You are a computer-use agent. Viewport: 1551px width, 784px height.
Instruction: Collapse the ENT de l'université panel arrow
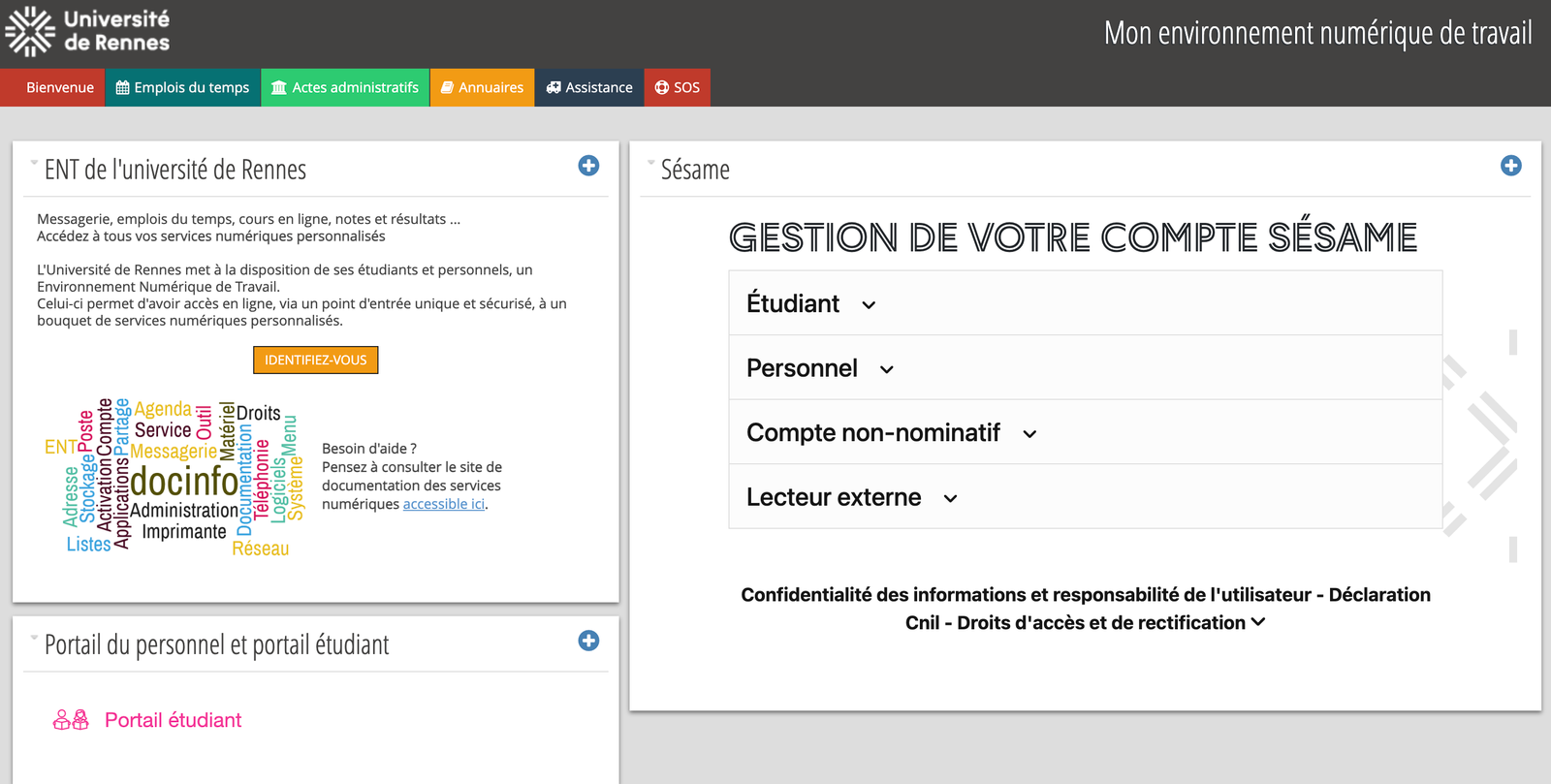pos(34,163)
